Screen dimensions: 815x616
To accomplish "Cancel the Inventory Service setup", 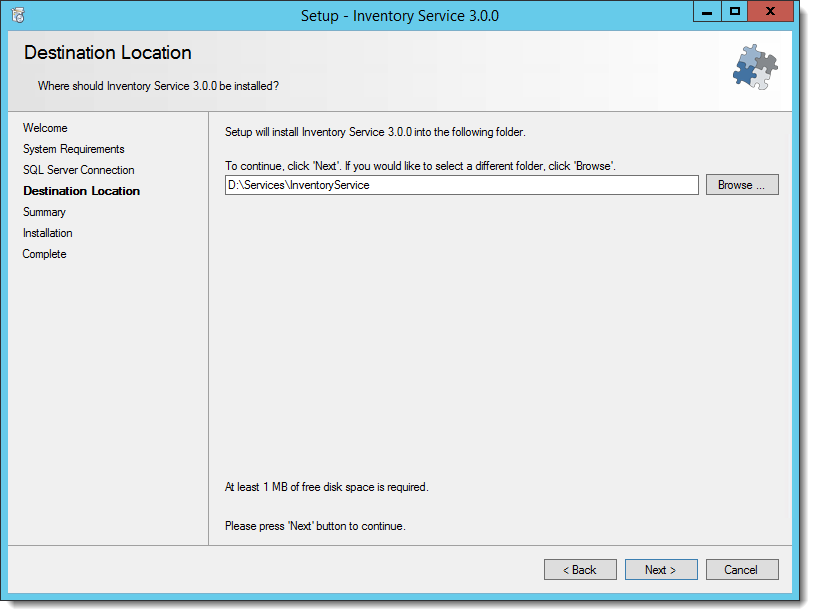I will (742, 570).
